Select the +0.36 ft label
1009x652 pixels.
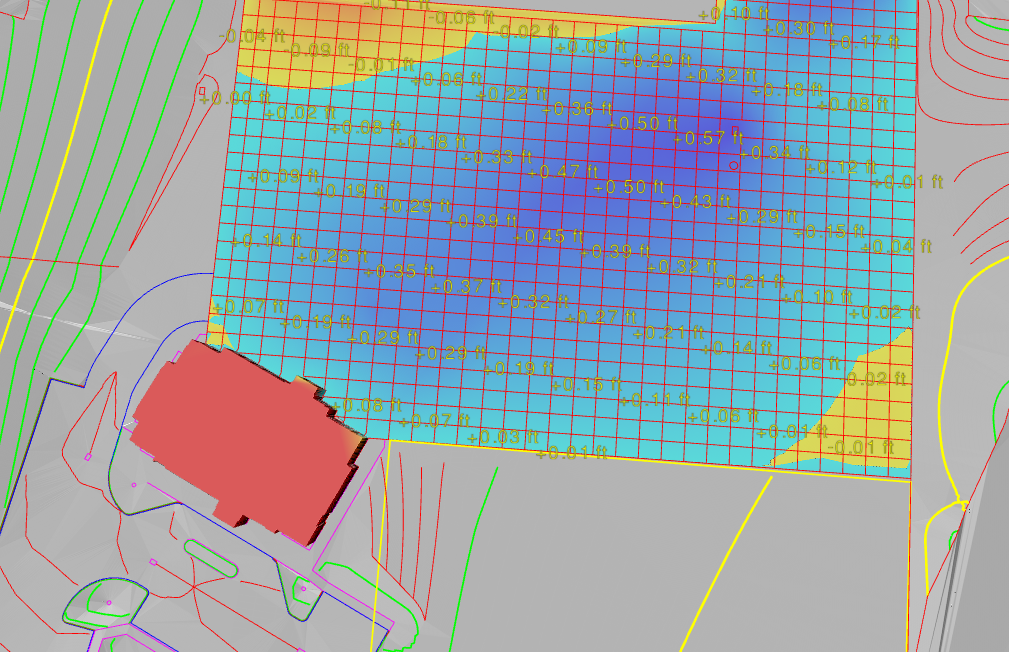(577, 109)
